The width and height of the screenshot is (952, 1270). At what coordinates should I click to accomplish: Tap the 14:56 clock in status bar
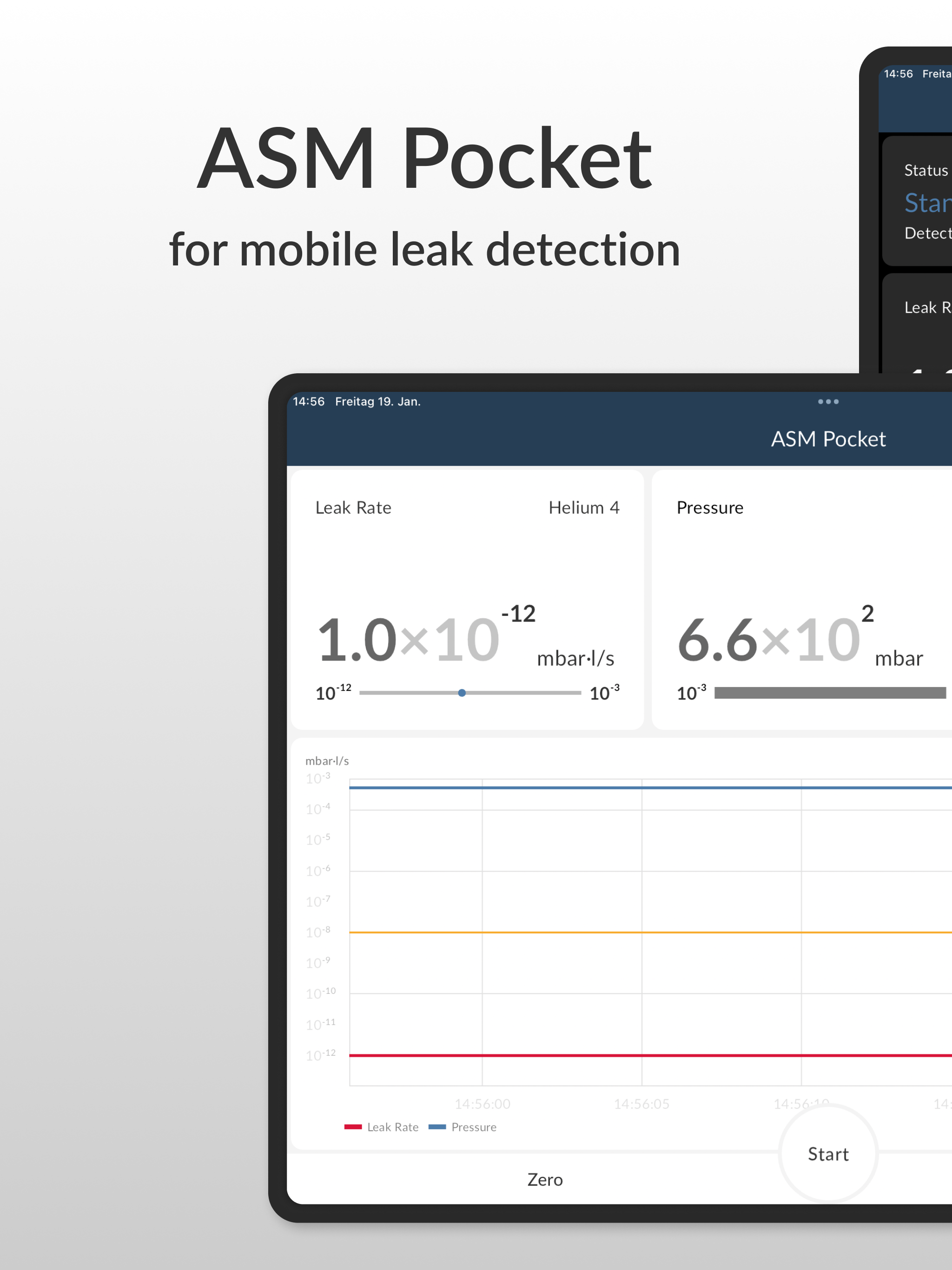308,401
